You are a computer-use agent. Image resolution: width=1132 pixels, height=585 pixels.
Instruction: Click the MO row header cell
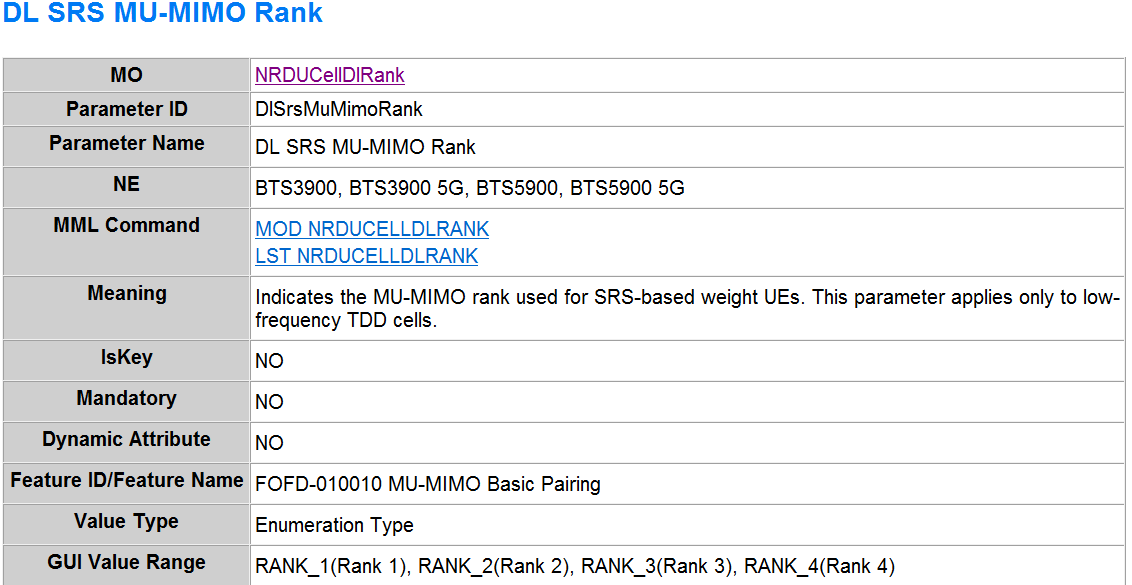click(126, 75)
